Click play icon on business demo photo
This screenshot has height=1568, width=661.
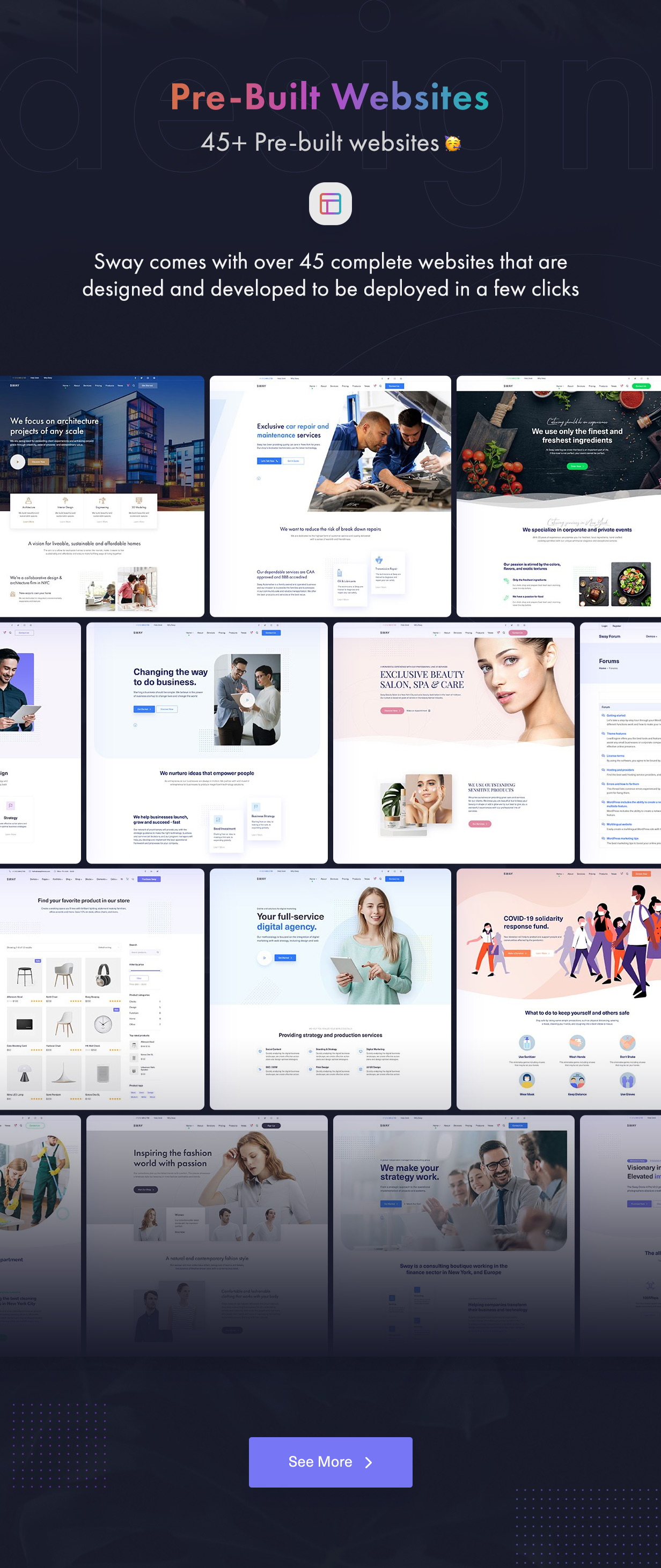(247, 700)
